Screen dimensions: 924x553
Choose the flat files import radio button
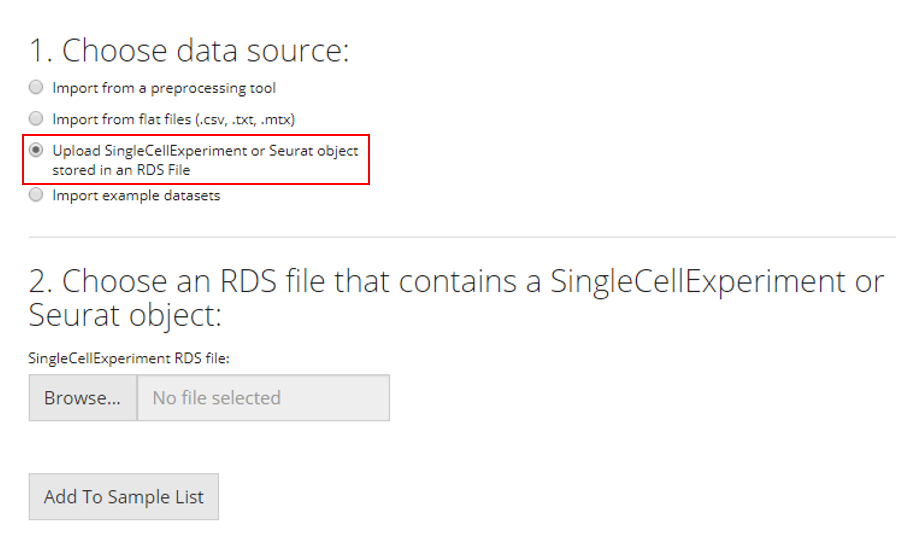(x=36, y=119)
